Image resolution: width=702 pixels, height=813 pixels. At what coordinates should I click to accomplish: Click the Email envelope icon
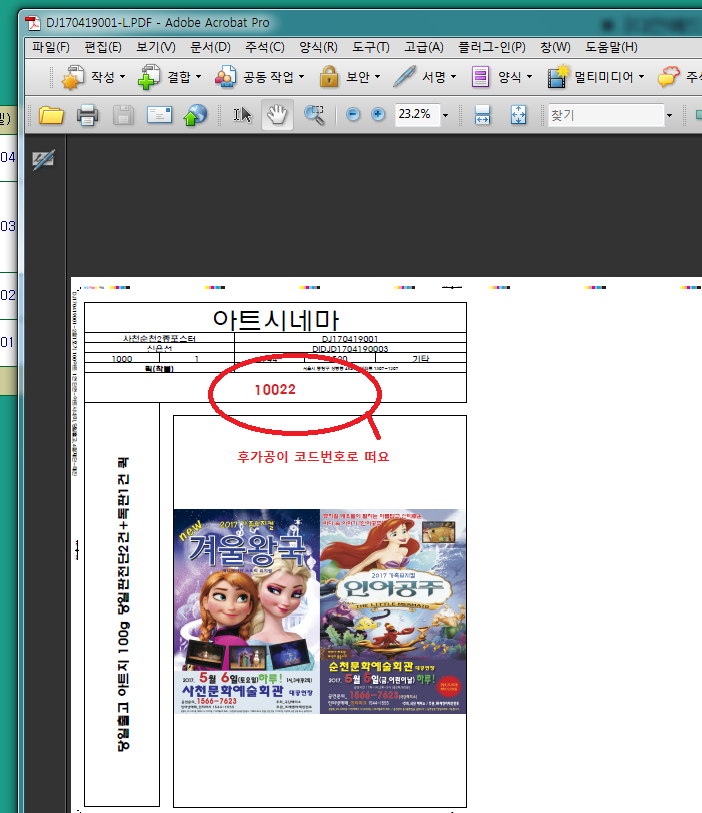[159, 115]
